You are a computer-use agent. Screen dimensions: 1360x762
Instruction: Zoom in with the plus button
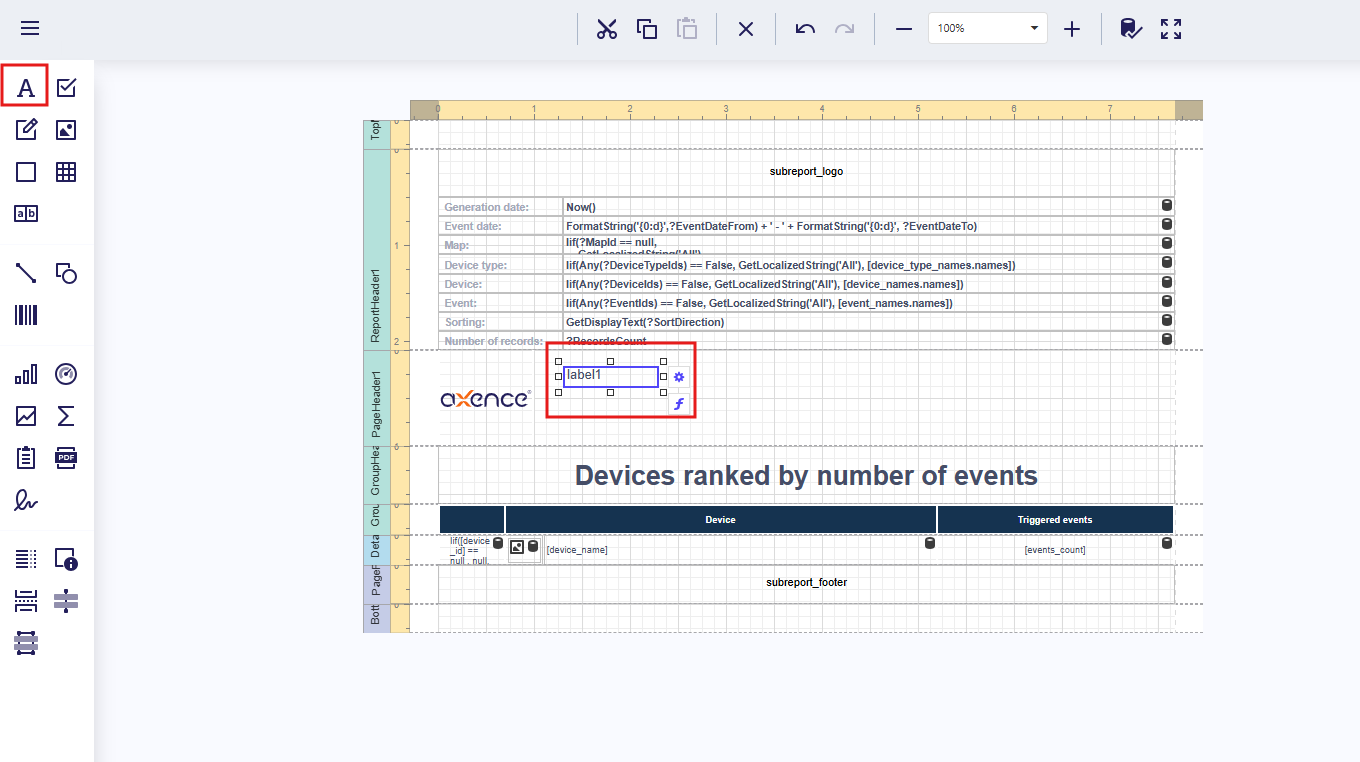tap(1072, 29)
